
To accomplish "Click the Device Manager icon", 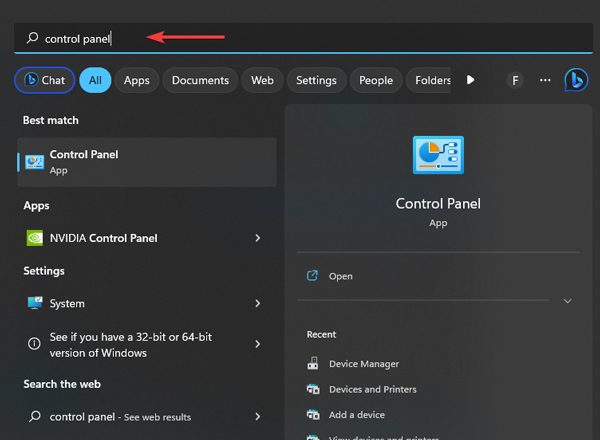I will tap(313, 363).
